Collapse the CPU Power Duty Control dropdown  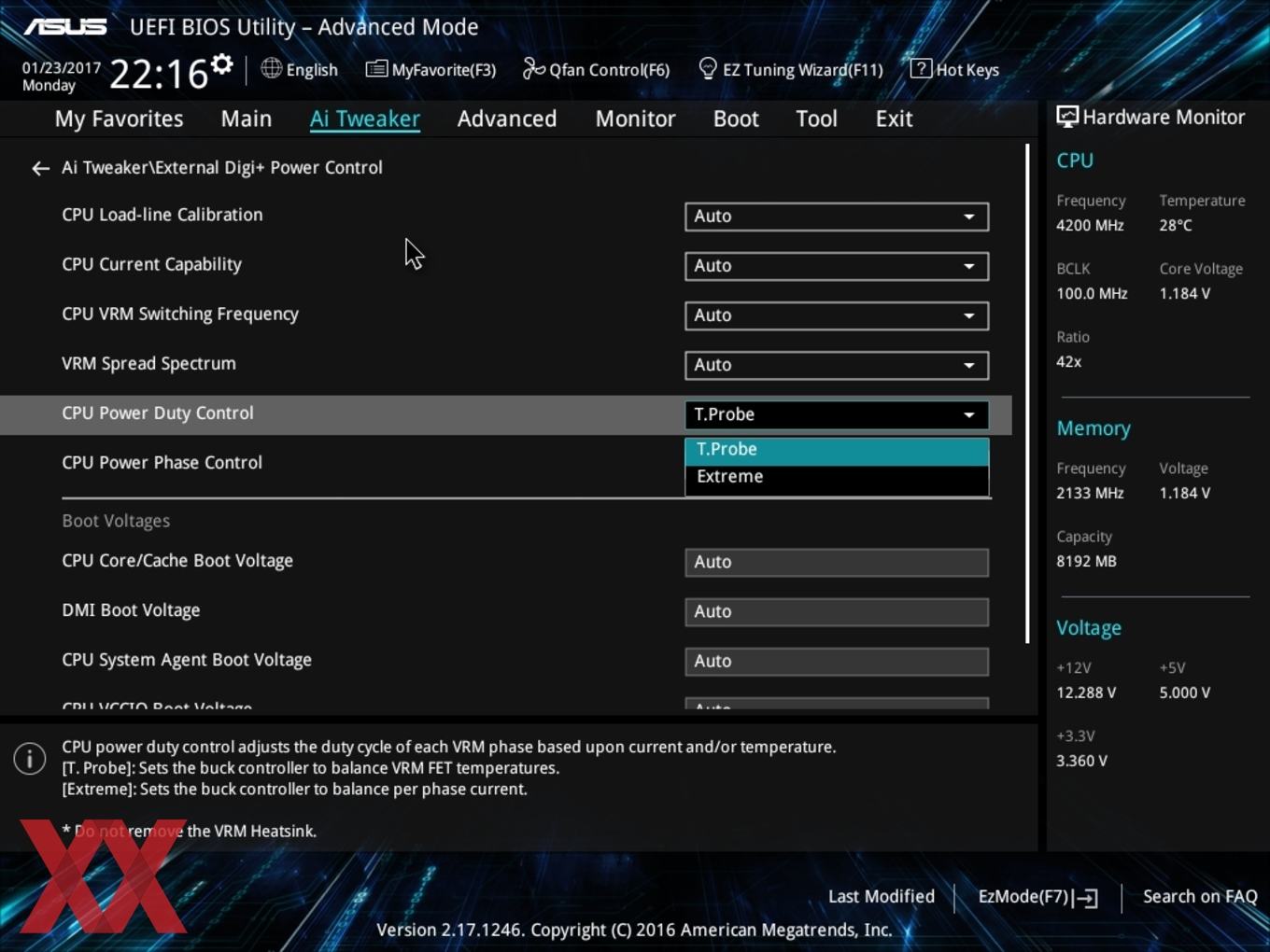837,414
